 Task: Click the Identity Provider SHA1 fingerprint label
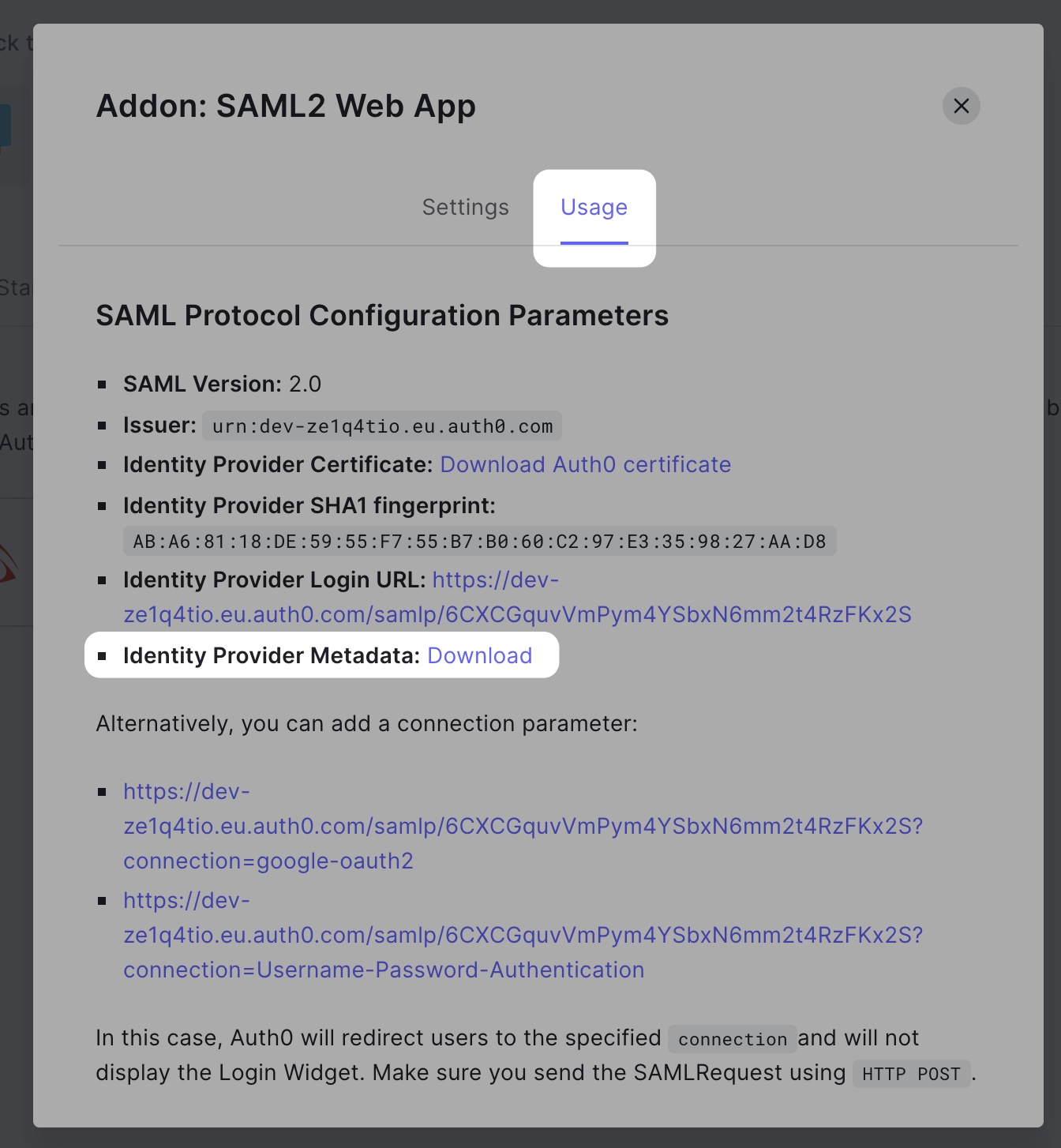click(309, 505)
